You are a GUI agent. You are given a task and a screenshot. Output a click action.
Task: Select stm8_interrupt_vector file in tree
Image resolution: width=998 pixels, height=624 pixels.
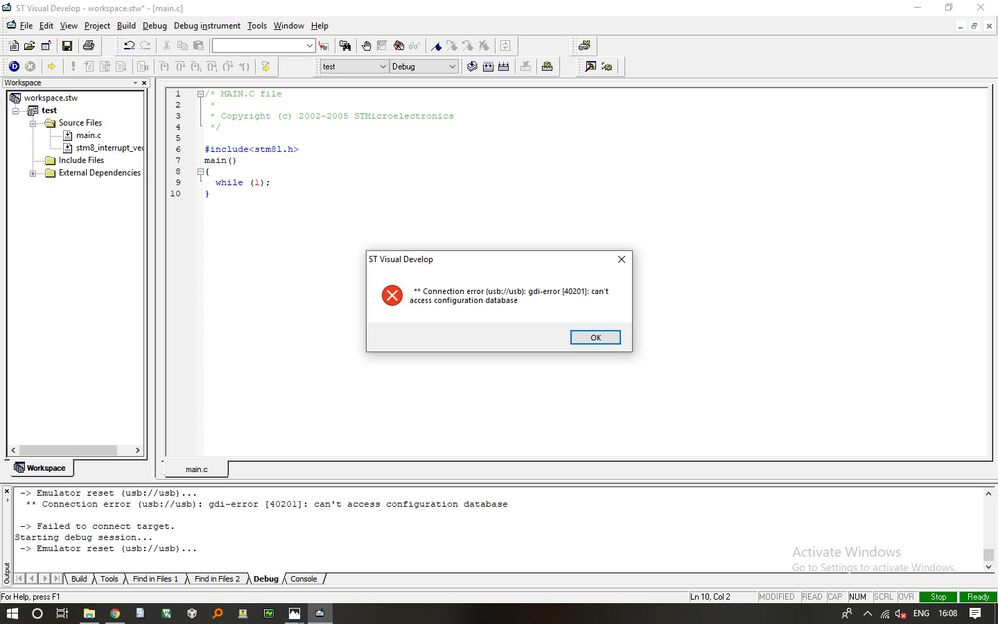click(x=109, y=148)
